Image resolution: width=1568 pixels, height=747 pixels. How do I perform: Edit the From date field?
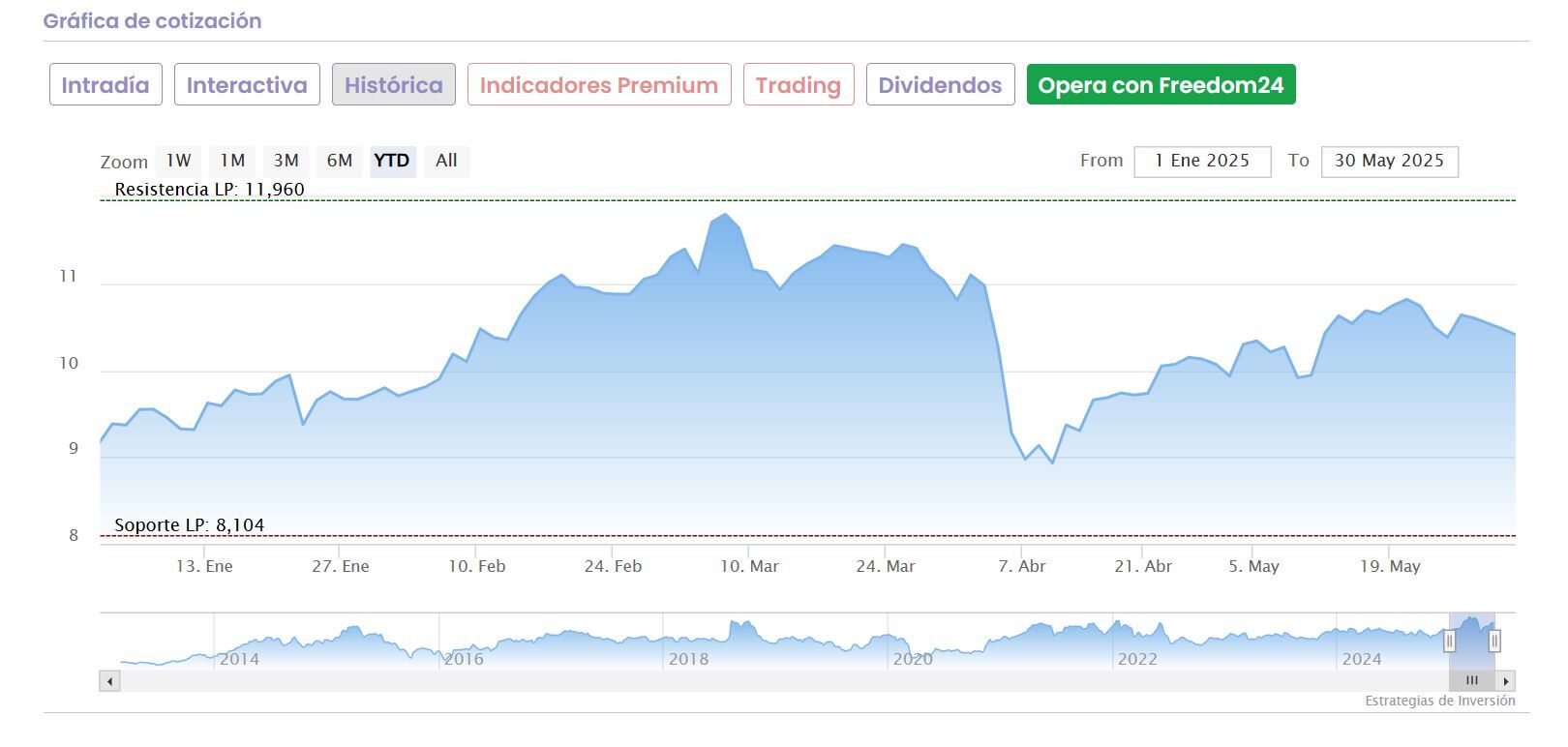(x=1202, y=162)
